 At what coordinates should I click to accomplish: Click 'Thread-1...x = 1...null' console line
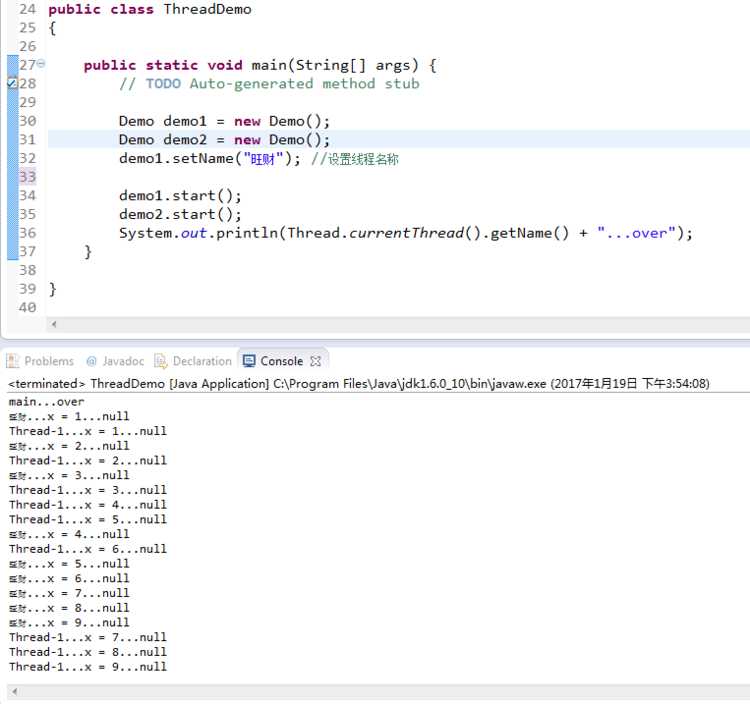pos(88,431)
